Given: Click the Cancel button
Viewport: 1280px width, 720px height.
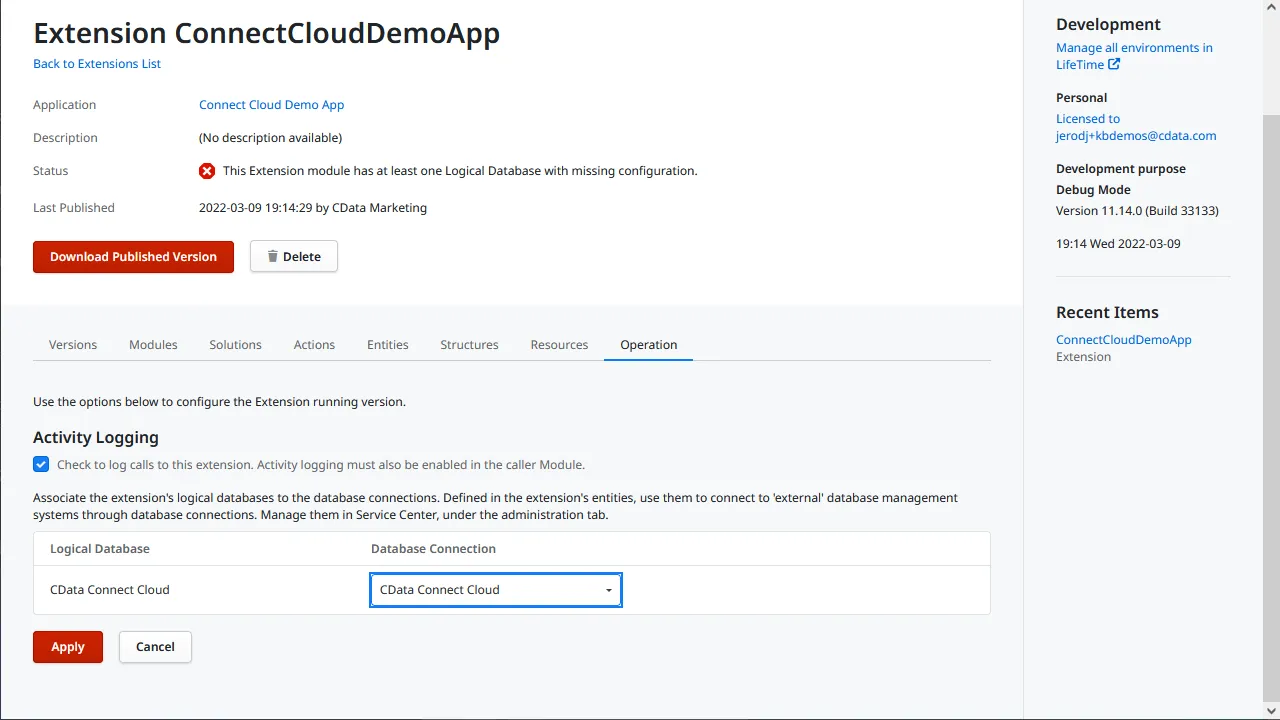Looking at the screenshot, I should pyautogui.click(x=155, y=647).
